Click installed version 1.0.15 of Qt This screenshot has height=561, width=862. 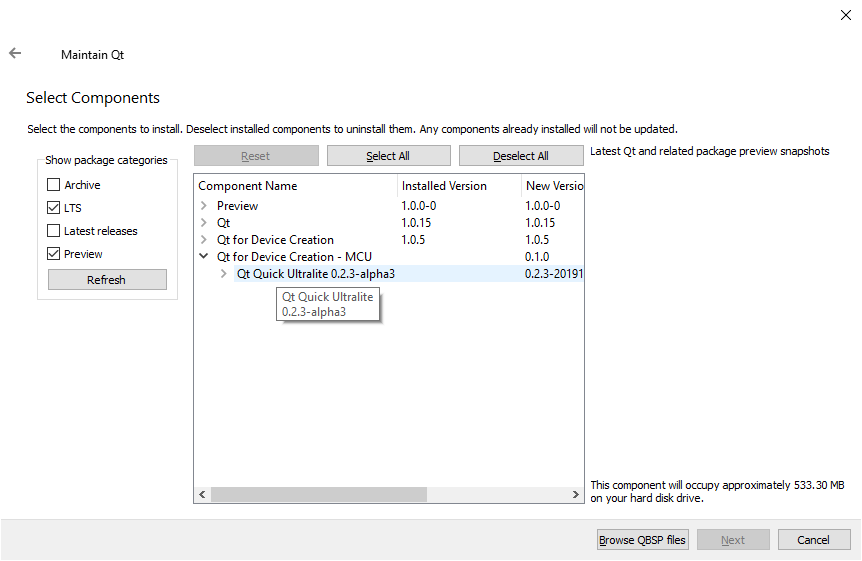pyautogui.click(x=416, y=223)
